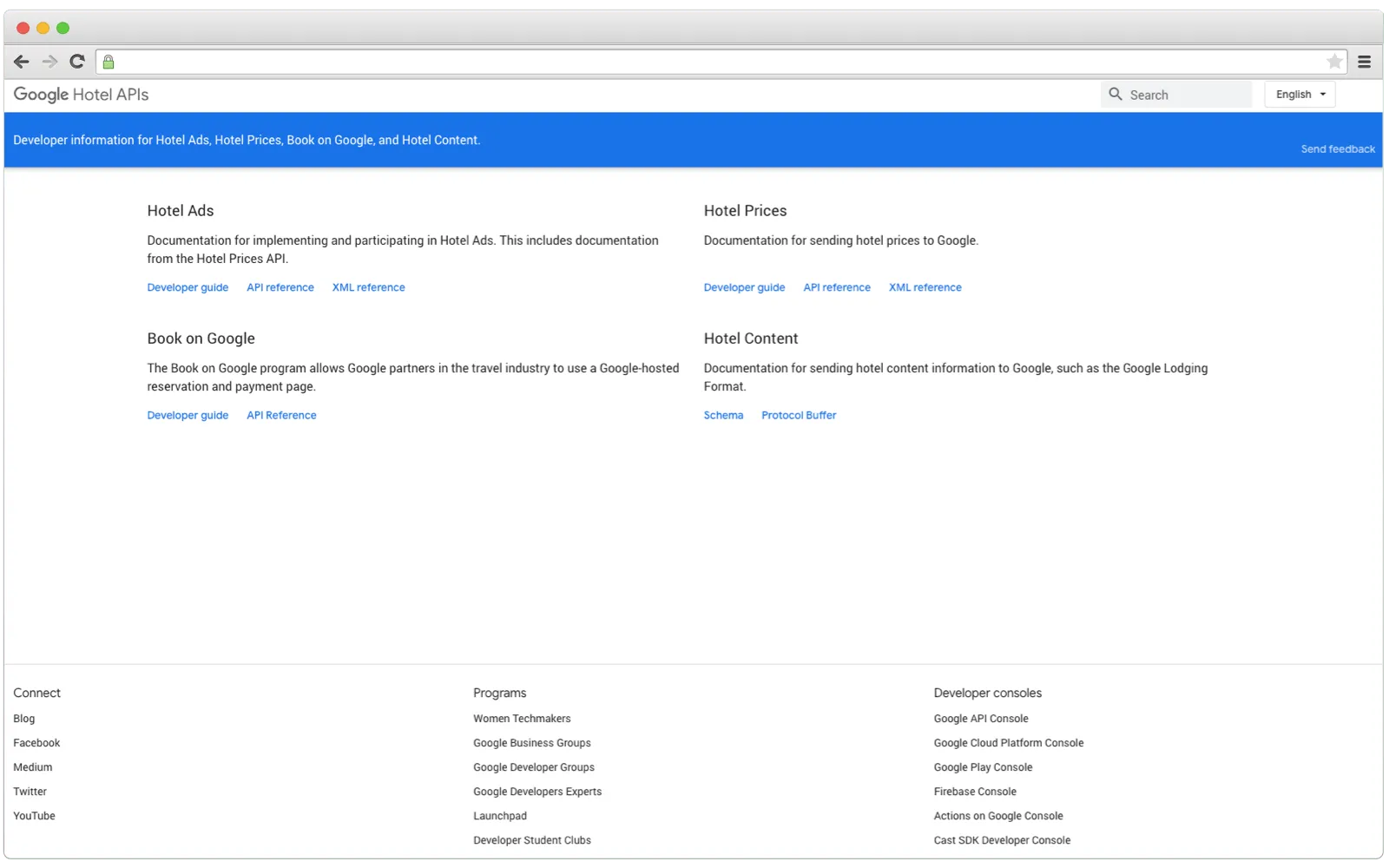Open the Medium footer link

click(33, 767)
